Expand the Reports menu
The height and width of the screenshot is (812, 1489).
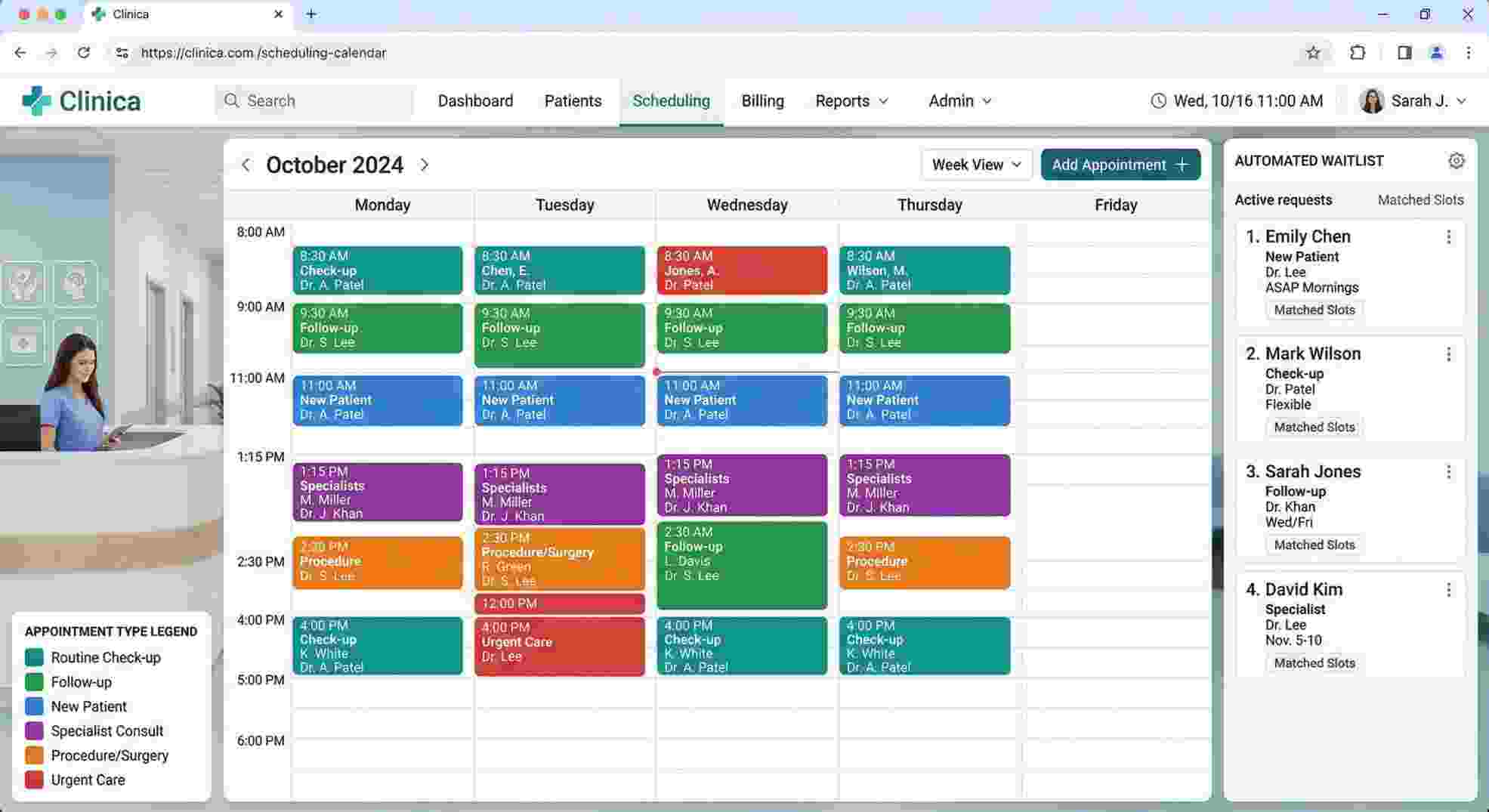(851, 100)
